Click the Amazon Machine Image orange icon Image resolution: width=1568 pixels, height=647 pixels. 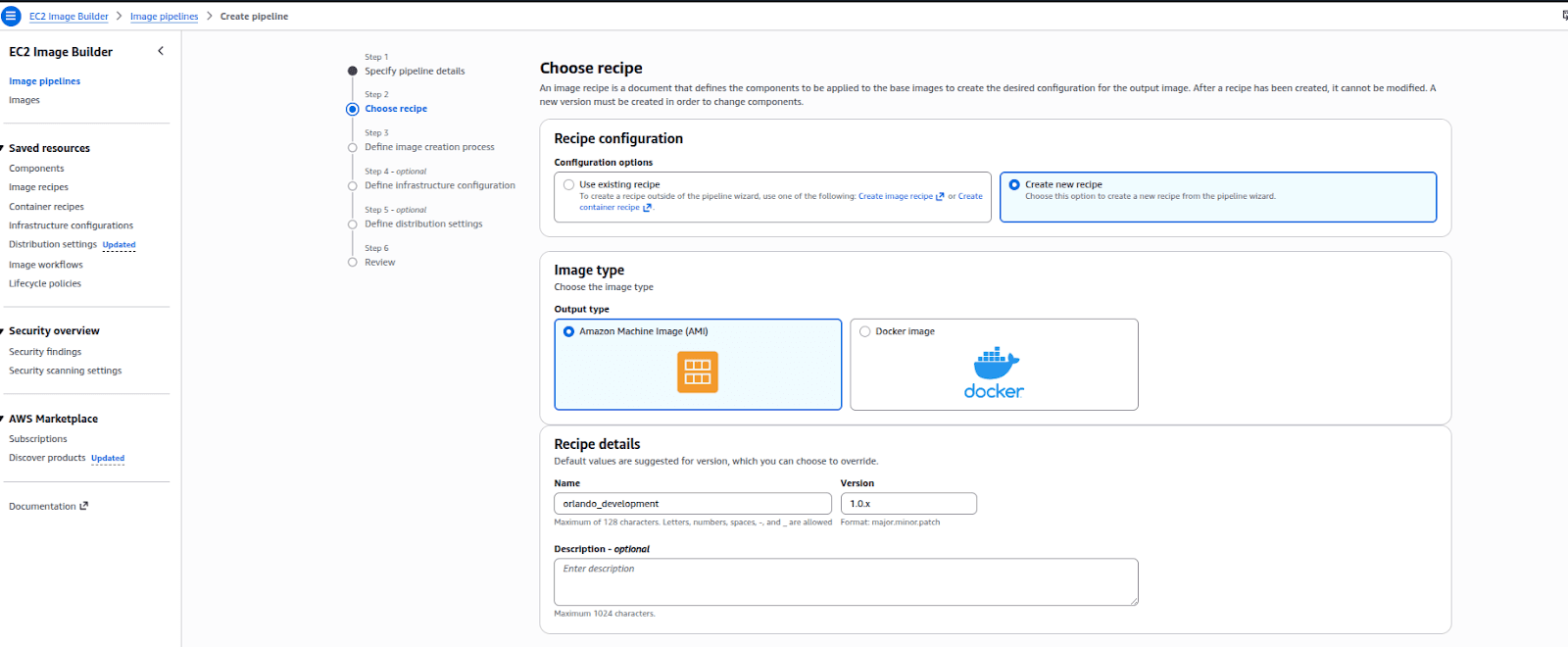point(698,373)
